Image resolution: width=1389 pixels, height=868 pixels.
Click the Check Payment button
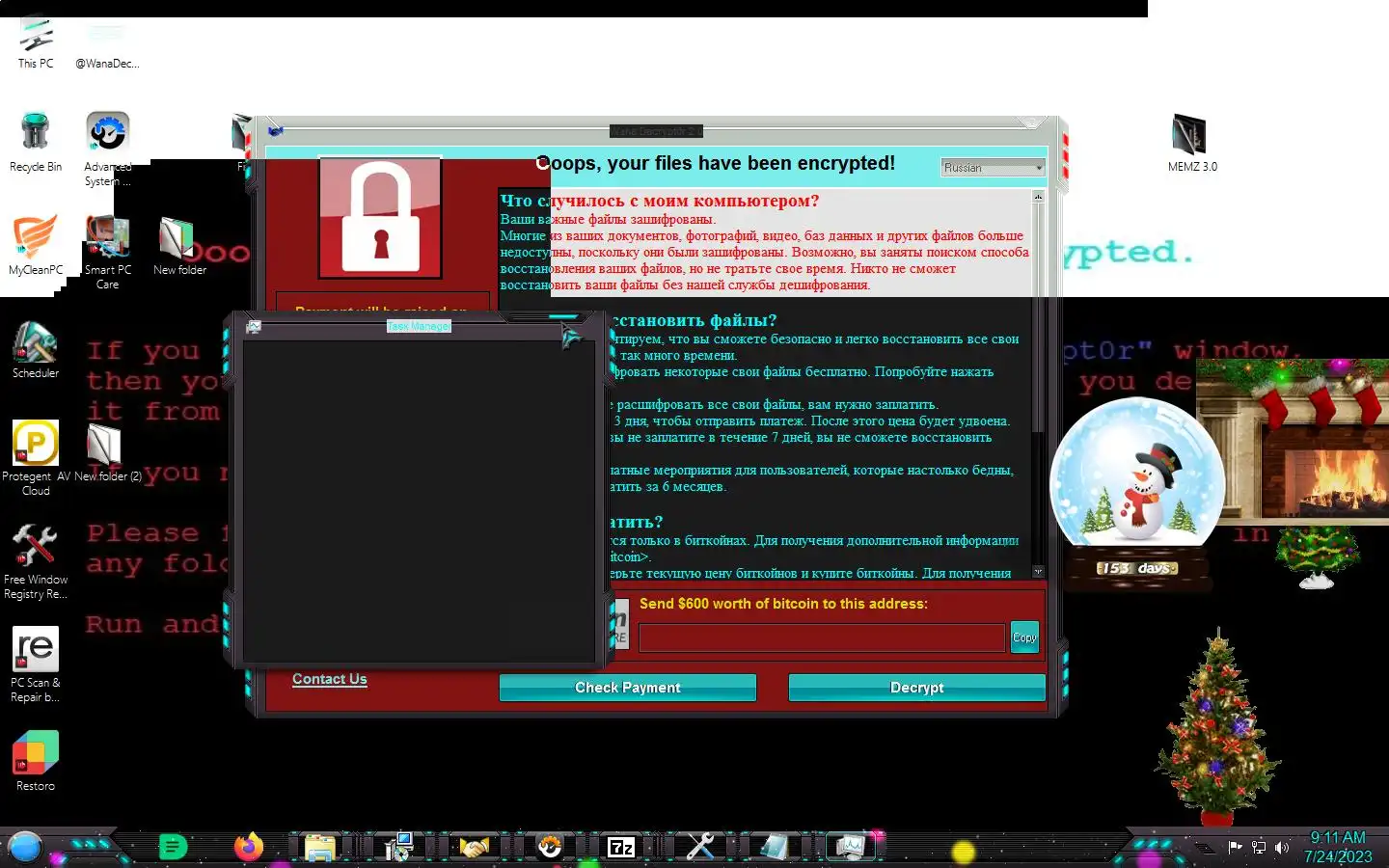tap(628, 688)
